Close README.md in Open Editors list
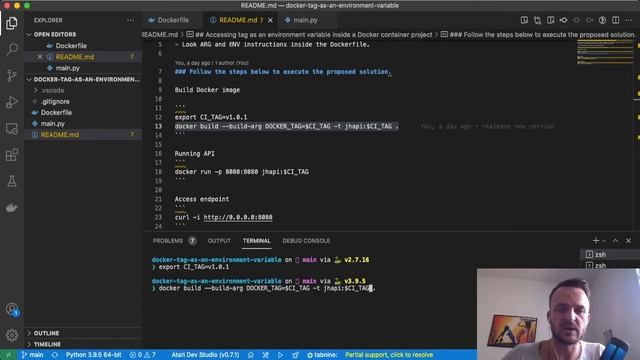Viewport: 640px width, 360px height. [40, 57]
